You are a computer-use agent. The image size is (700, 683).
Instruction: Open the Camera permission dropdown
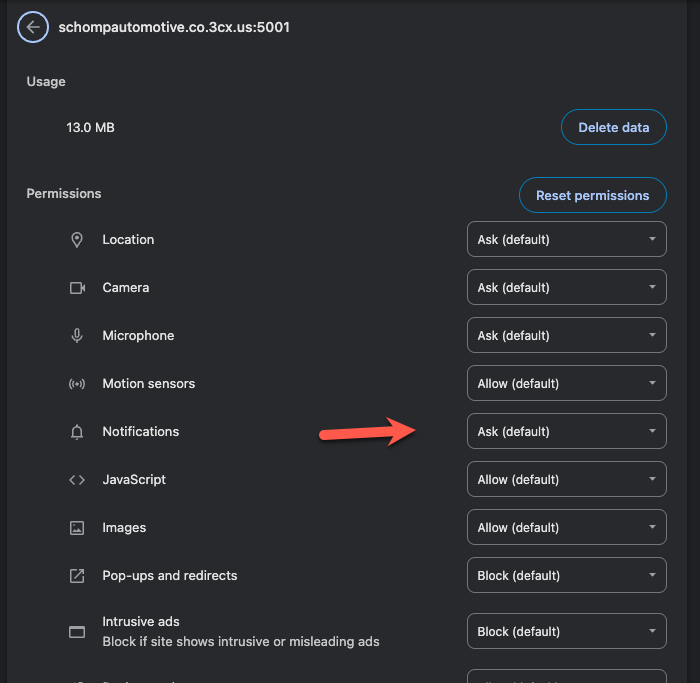click(566, 288)
